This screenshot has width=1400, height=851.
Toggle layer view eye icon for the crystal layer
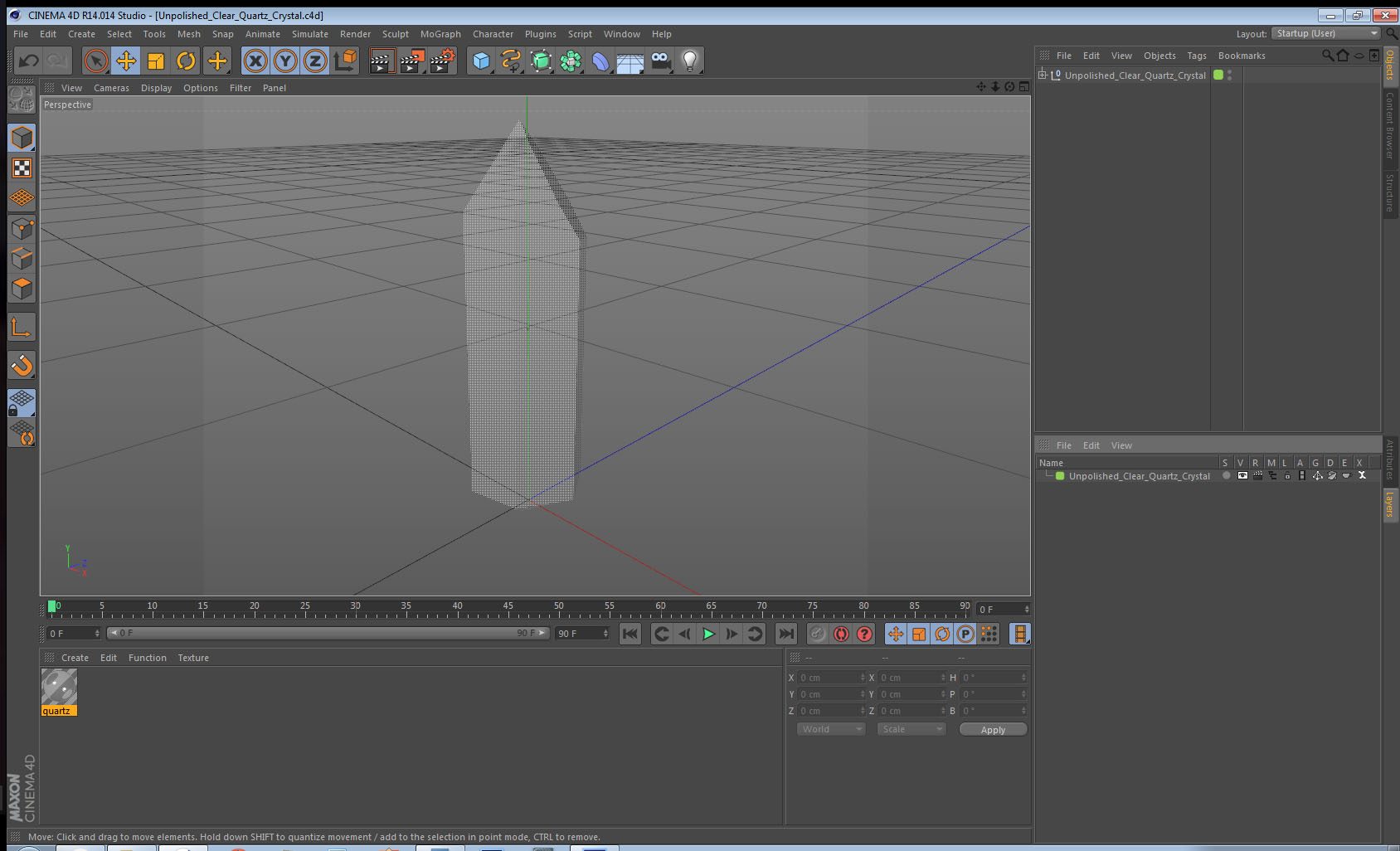click(x=1242, y=476)
